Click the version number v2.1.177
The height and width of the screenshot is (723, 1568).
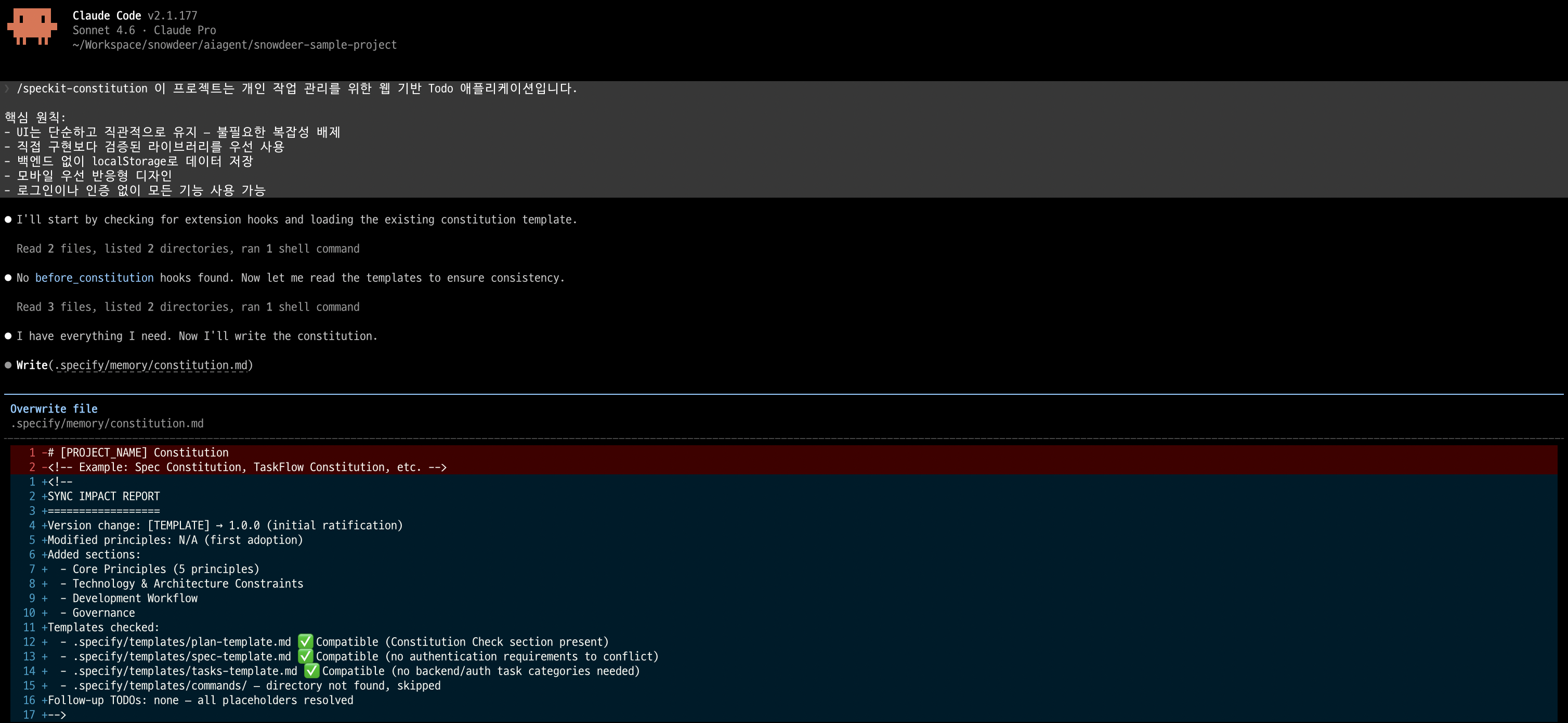click(x=172, y=15)
